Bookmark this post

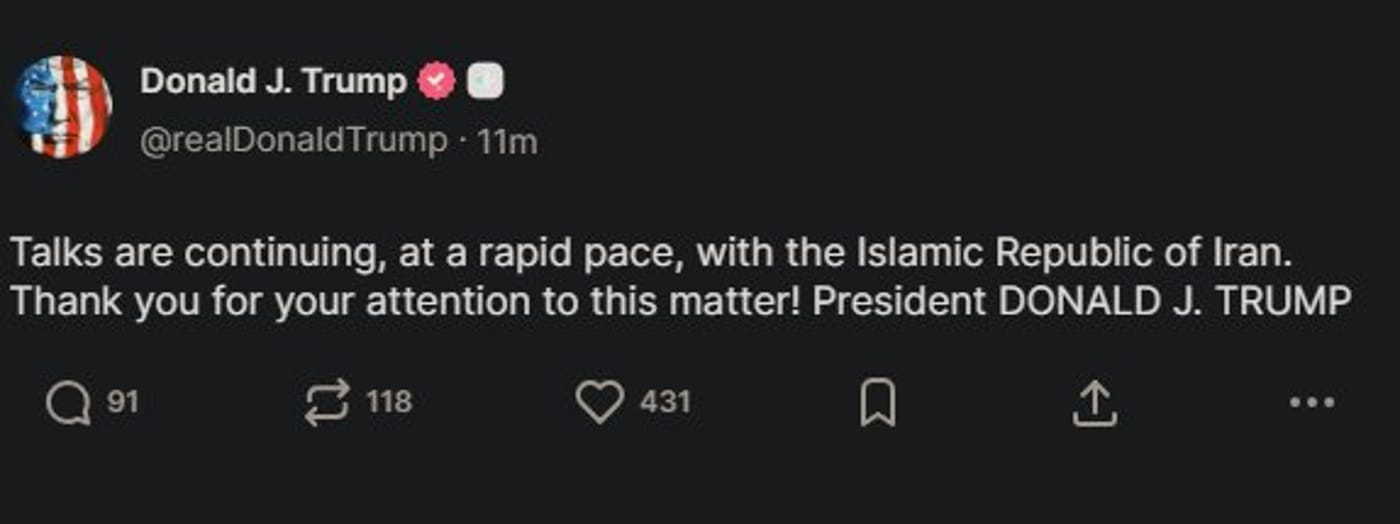[x=878, y=403]
